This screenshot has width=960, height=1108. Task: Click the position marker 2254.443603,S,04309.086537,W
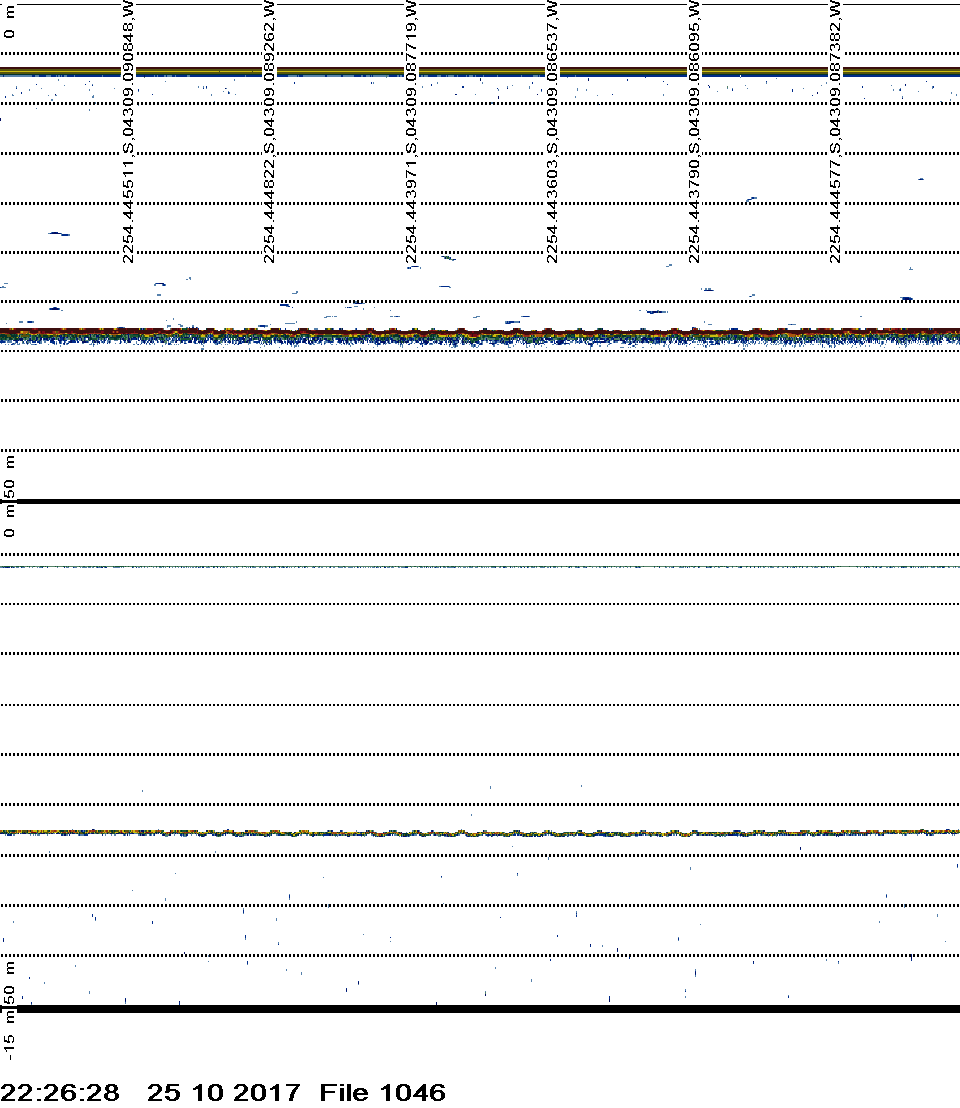pyautogui.click(x=552, y=132)
